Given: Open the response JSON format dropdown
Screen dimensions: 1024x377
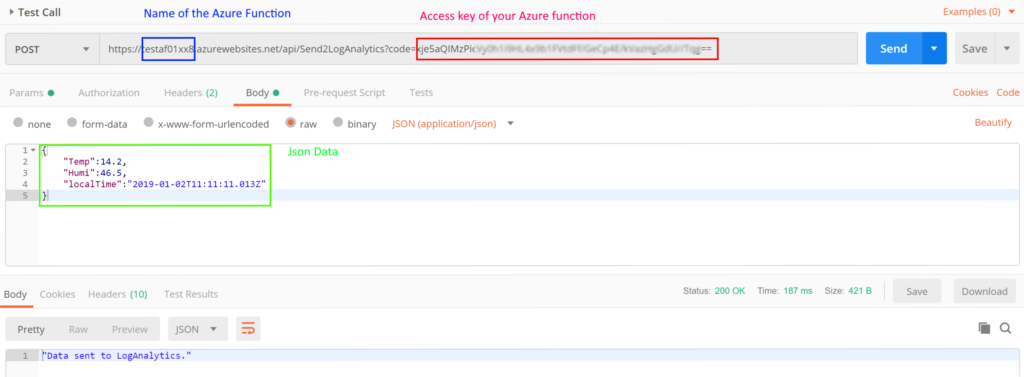Looking at the screenshot, I should [x=198, y=329].
